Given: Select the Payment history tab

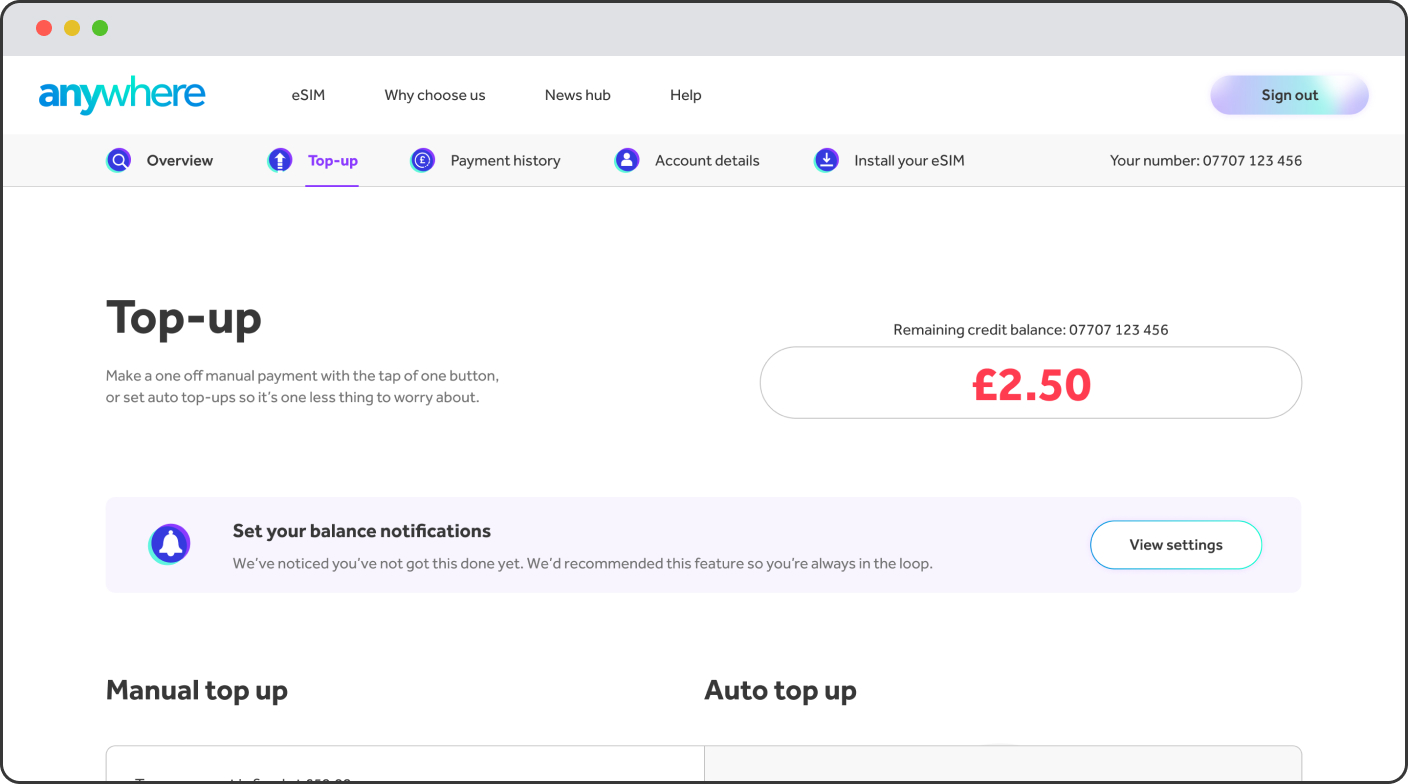Looking at the screenshot, I should [x=505, y=160].
